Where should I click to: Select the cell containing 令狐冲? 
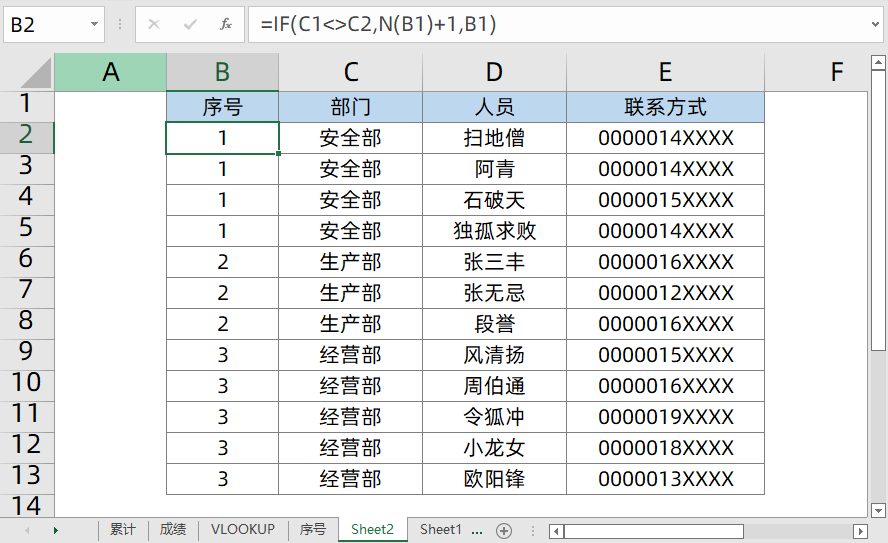coord(494,417)
